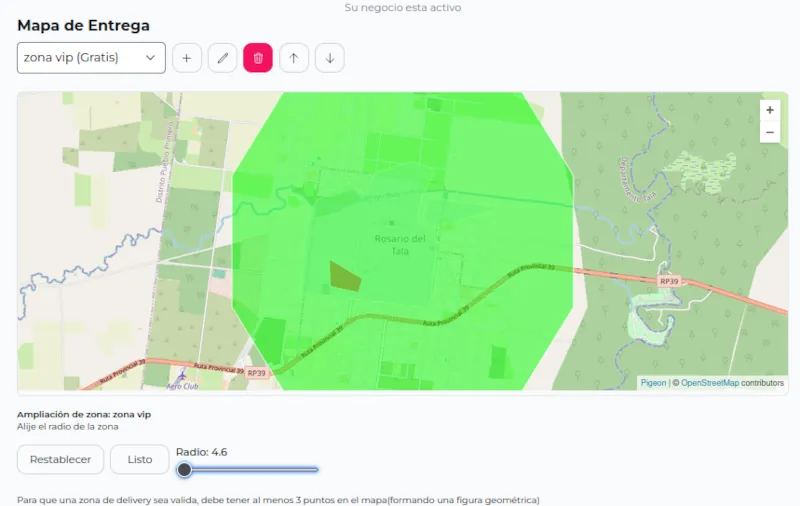Click the dark green polygon inside zone
The width and height of the screenshot is (800, 506).
click(x=345, y=276)
